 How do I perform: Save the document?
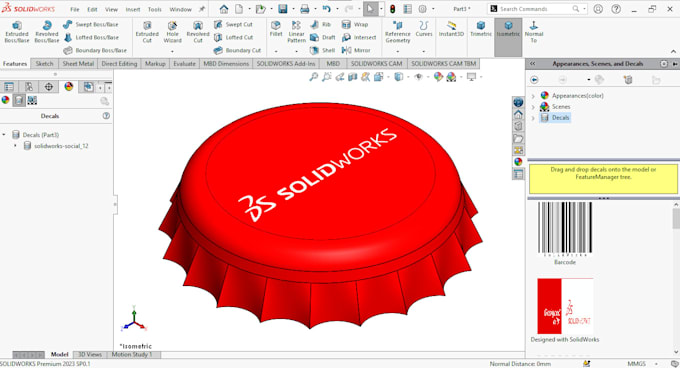283,9
